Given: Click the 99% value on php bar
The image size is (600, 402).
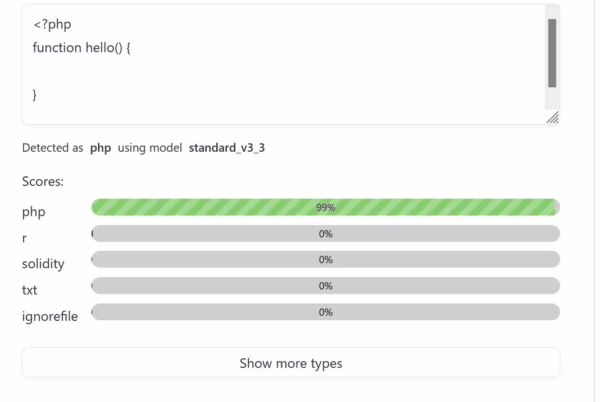Looking at the screenshot, I should [325, 208].
